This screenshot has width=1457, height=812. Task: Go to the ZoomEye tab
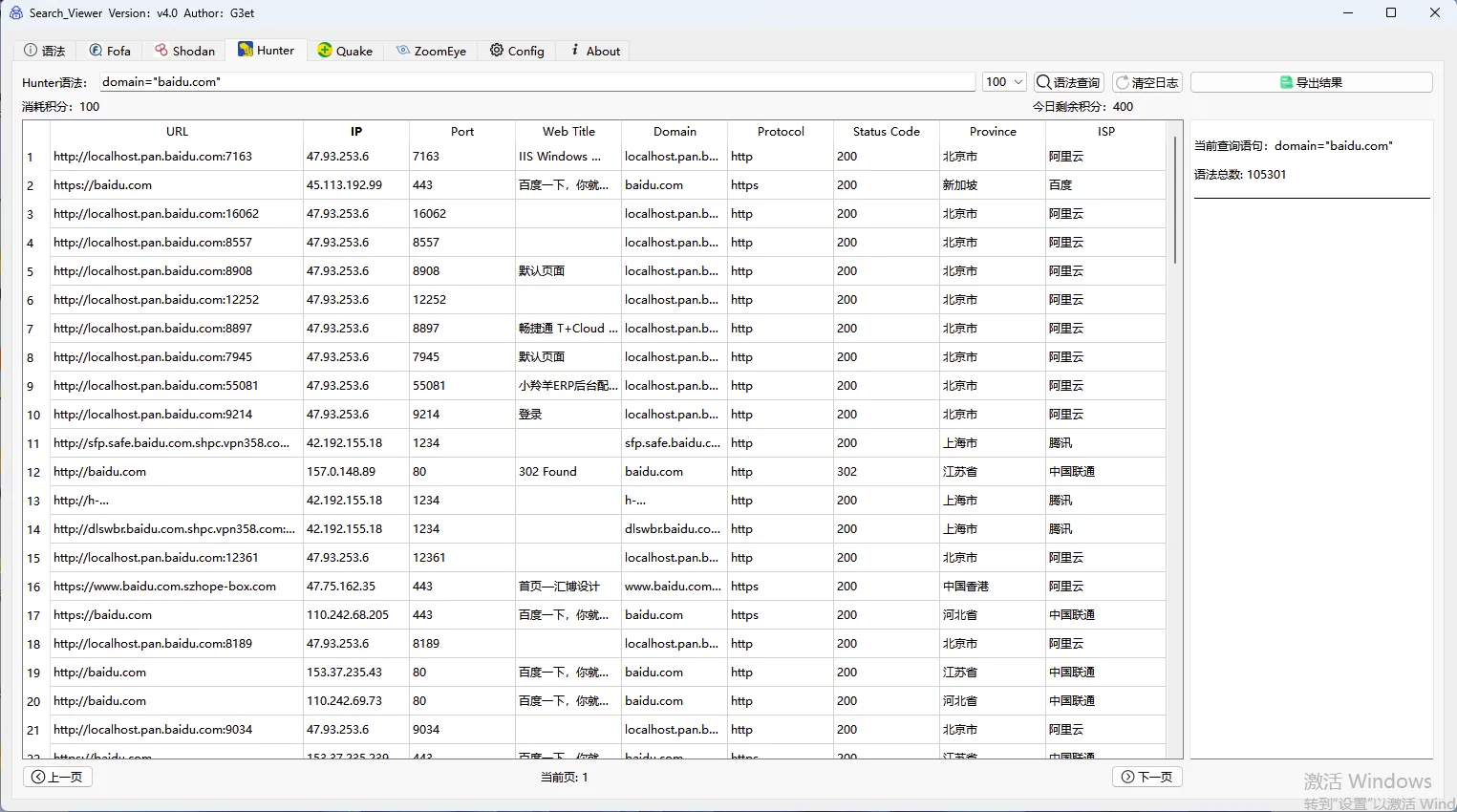[432, 51]
